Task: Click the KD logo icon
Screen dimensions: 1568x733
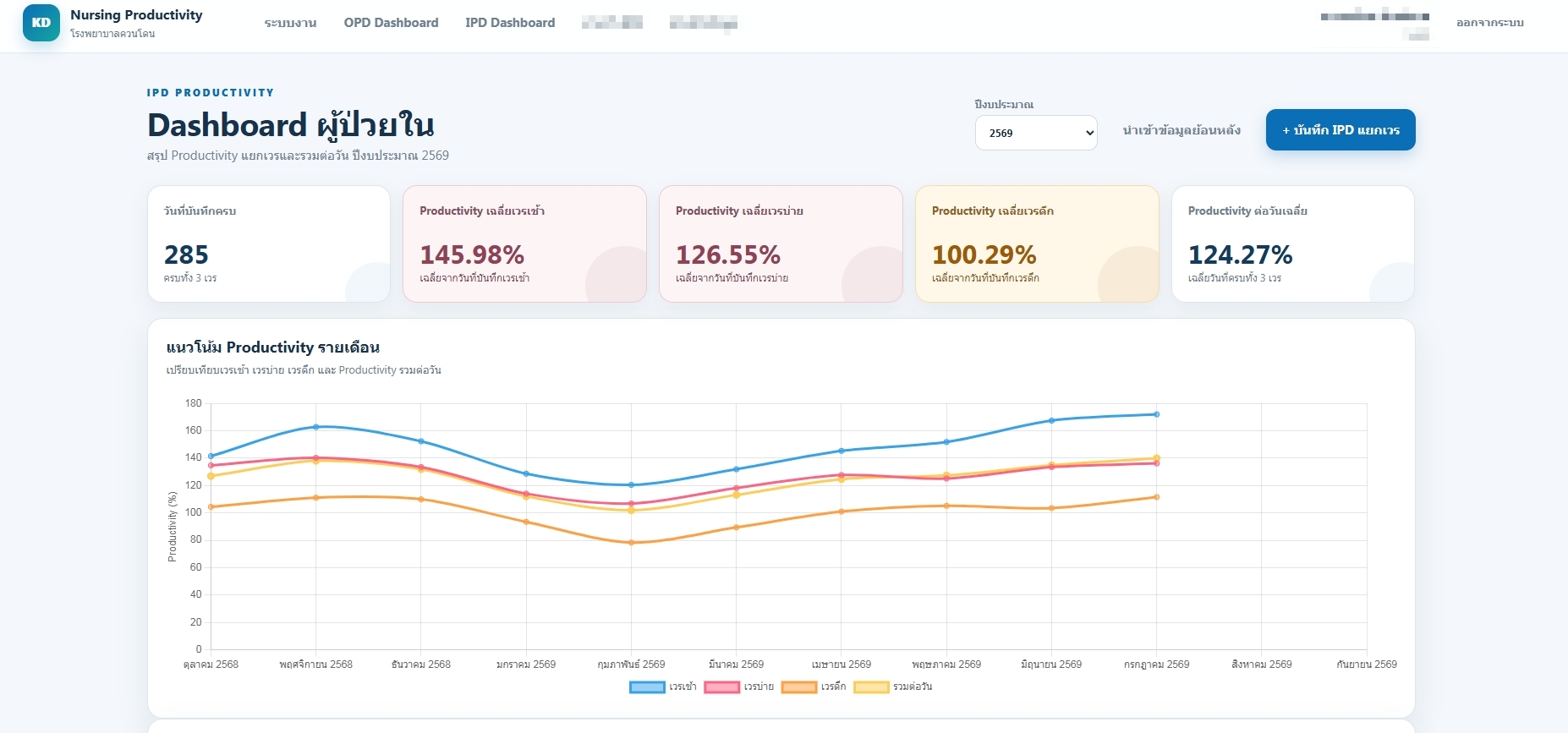Action: pyautogui.click(x=41, y=23)
